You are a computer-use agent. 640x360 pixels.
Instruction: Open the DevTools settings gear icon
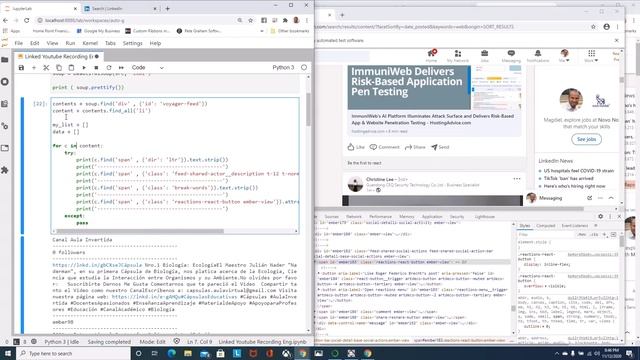point(600,216)
